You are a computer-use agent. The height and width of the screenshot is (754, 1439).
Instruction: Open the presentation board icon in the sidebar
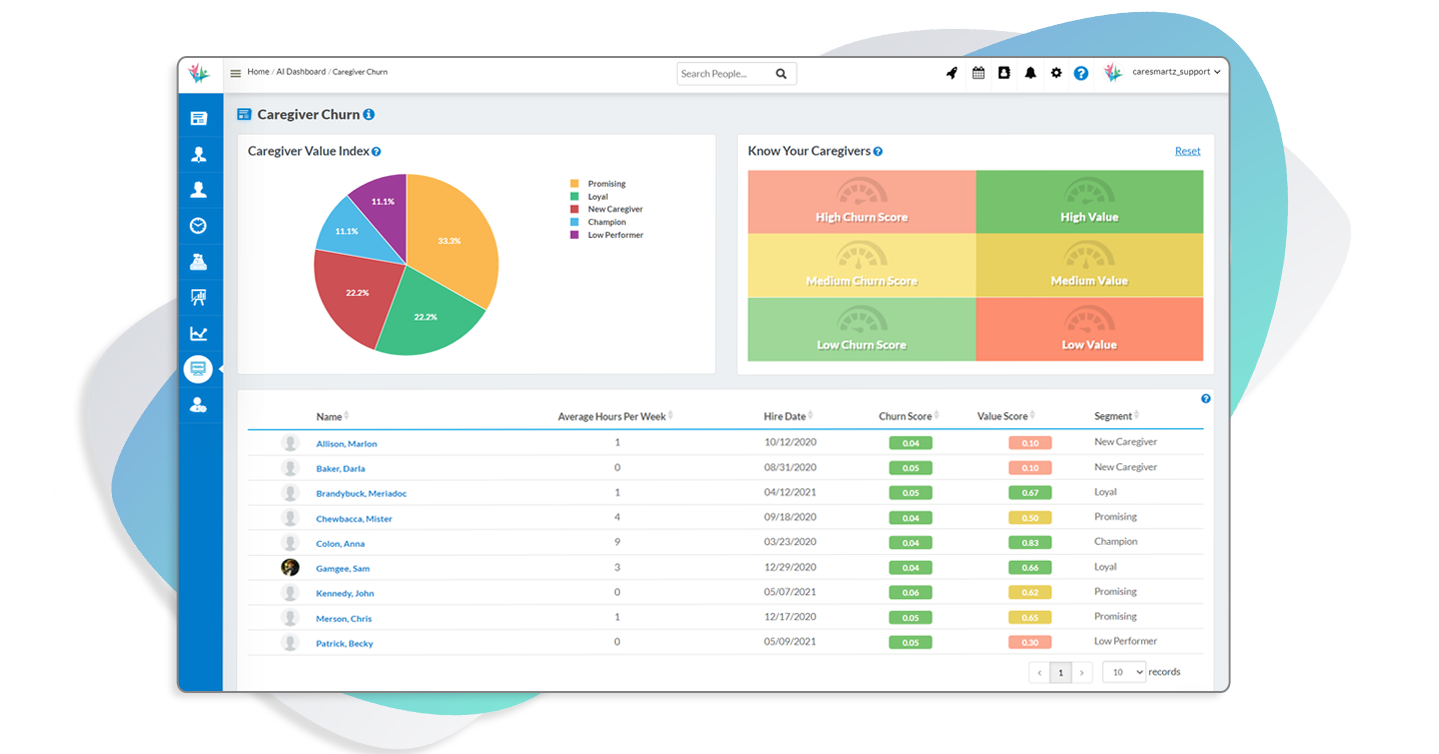[199, 297]
